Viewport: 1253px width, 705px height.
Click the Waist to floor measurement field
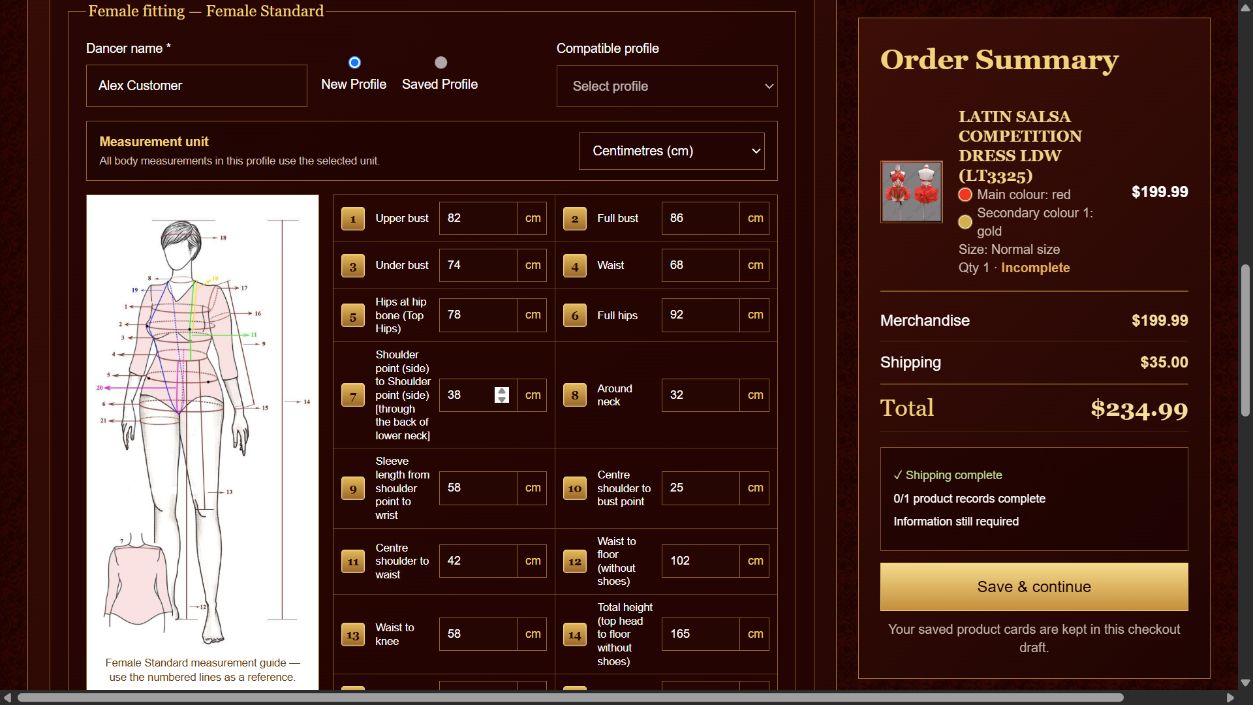(x=701, y=561)
